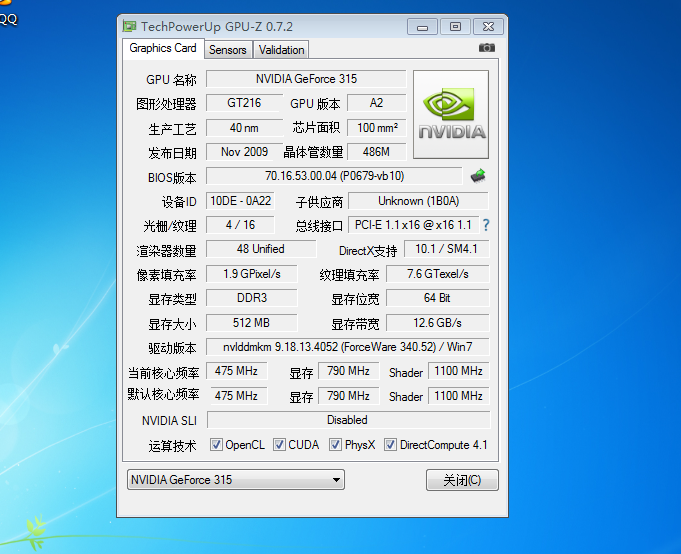The width and height of the screenshot is (681, 554).
Task: Click the GPU name field showing GeForce 315
Action: [306, 79]
